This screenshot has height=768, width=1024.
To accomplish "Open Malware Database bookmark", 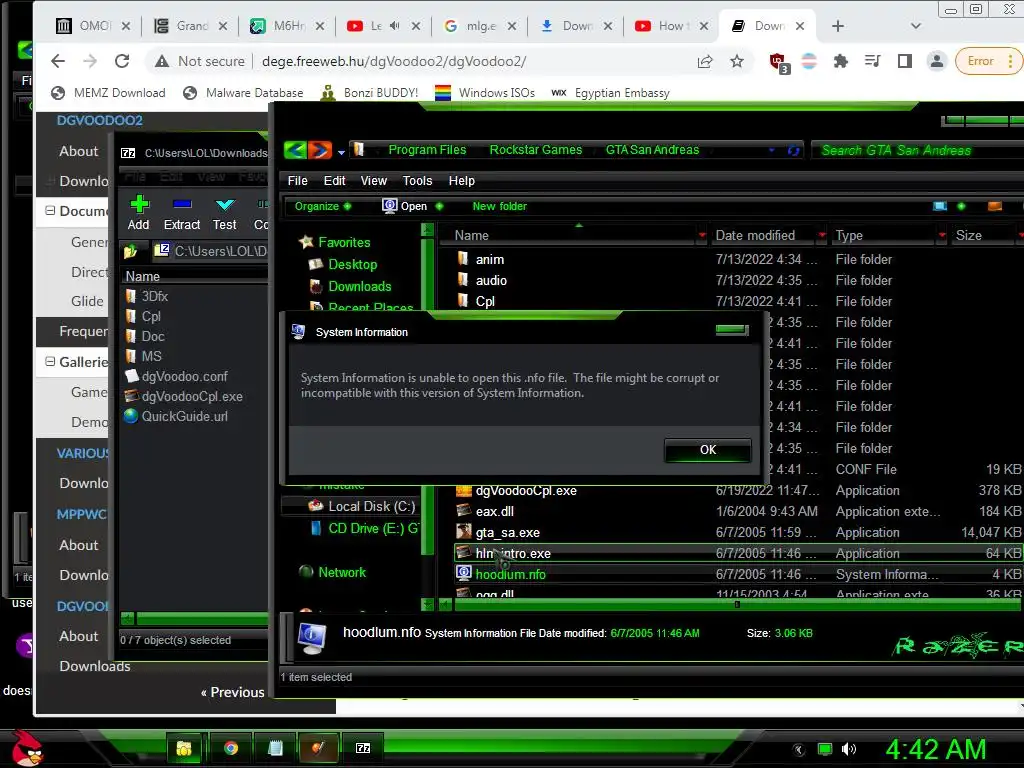I will coord(243,93).
